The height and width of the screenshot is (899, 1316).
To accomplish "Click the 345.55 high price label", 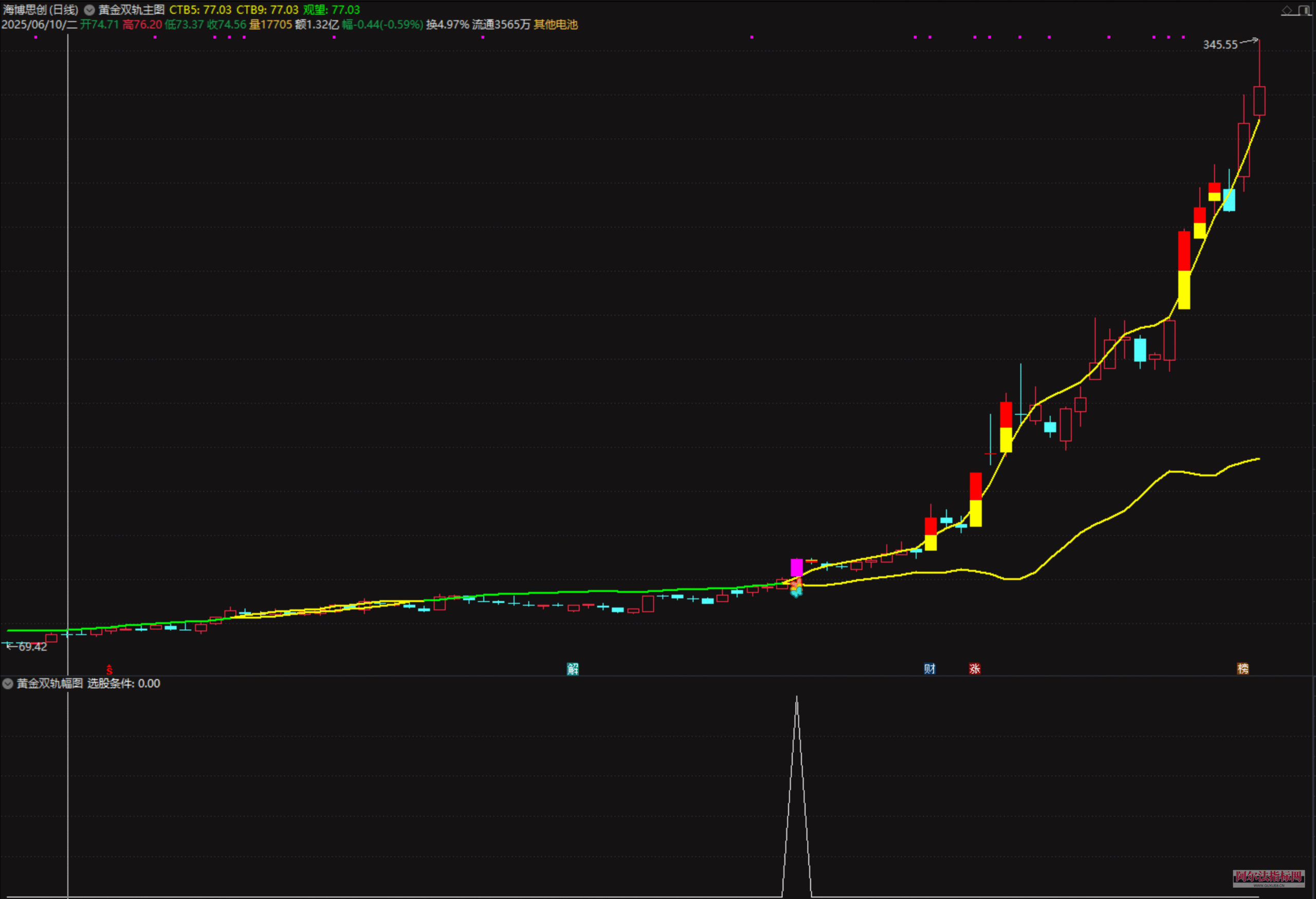I will pos(1220,45).
